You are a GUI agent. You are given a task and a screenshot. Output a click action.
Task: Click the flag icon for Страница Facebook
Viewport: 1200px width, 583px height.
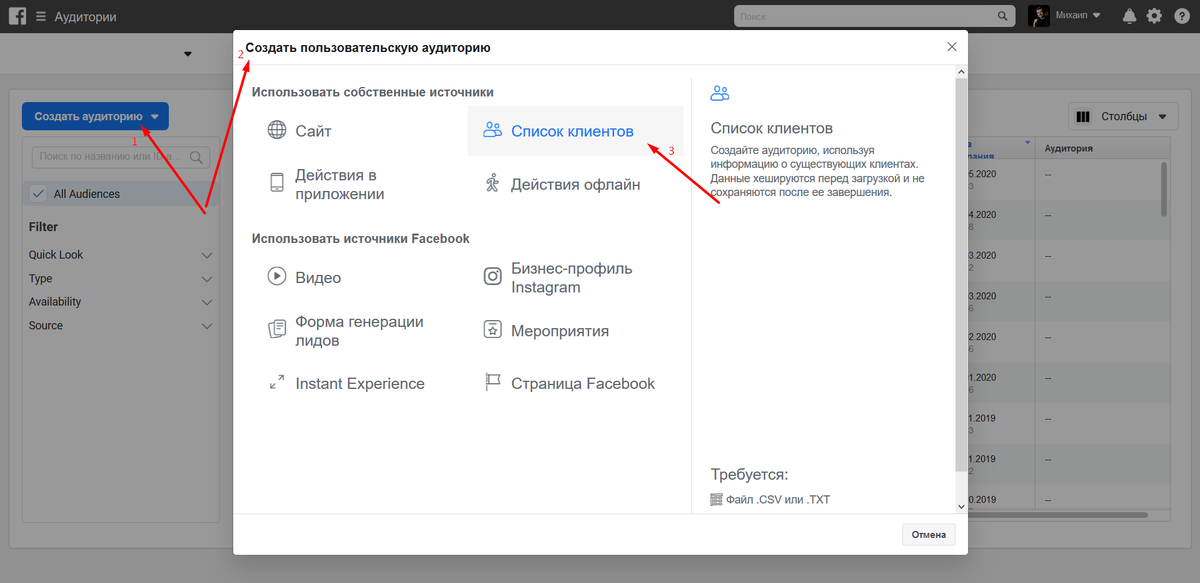492,382
